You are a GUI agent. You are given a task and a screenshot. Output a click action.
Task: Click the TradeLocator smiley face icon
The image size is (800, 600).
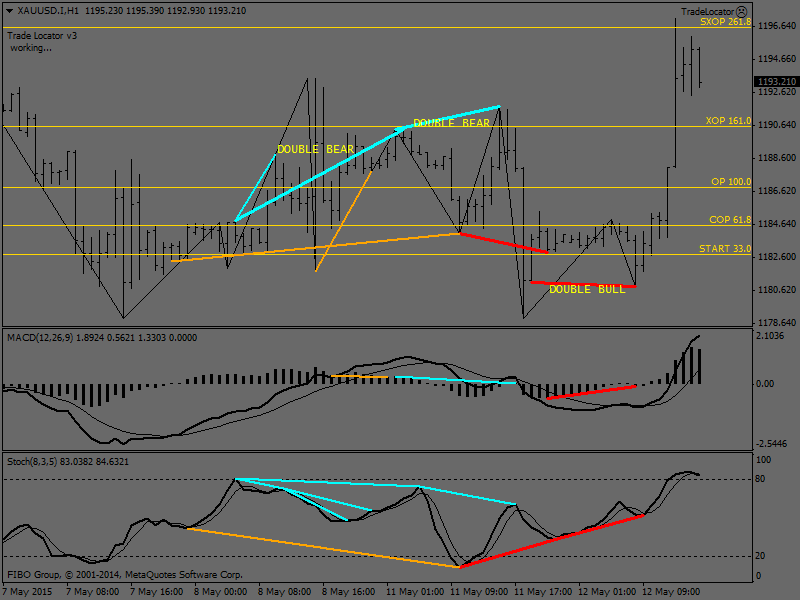click(742, 11)
